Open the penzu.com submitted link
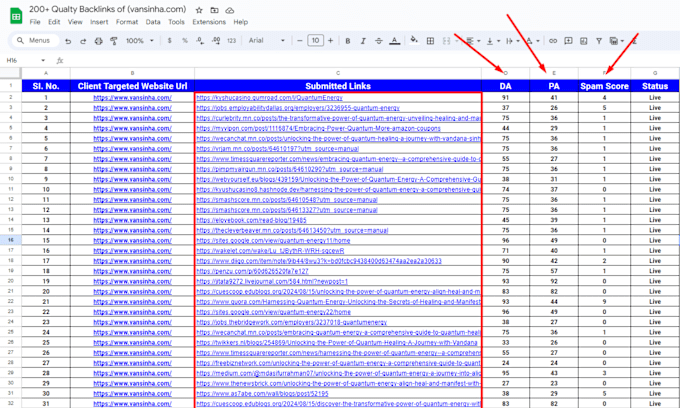The image size is (680, 408). tap(252, 271)
